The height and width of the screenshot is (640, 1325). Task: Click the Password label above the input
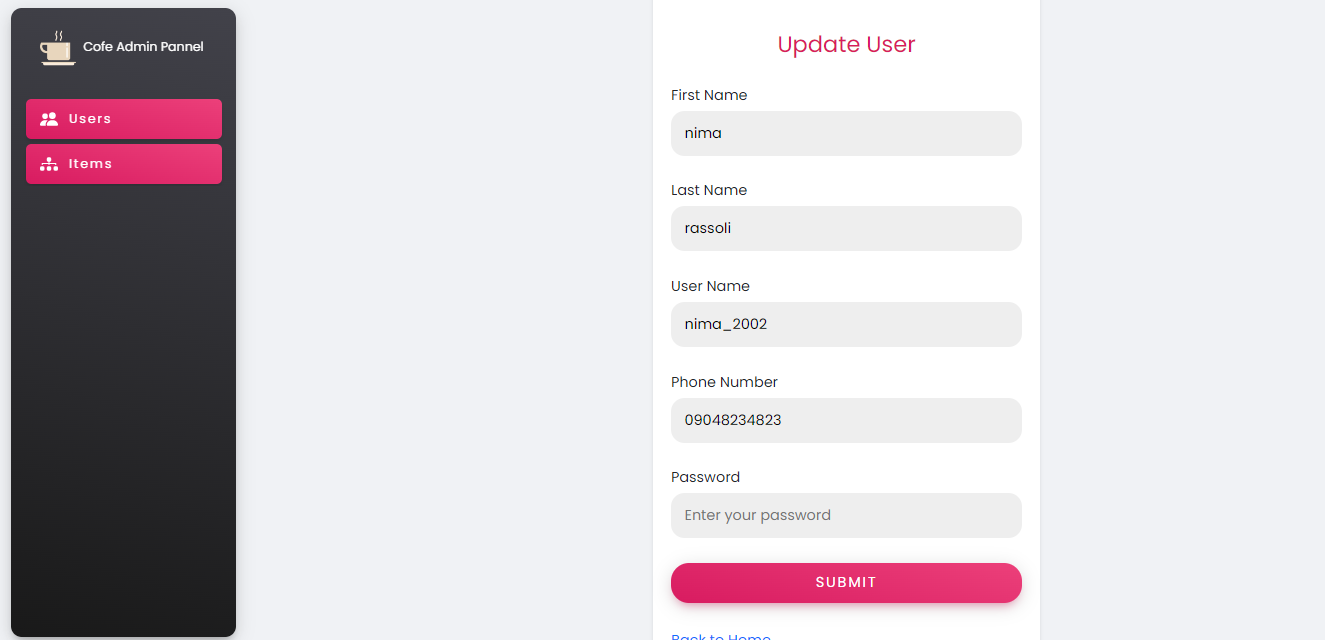point(705,476)
